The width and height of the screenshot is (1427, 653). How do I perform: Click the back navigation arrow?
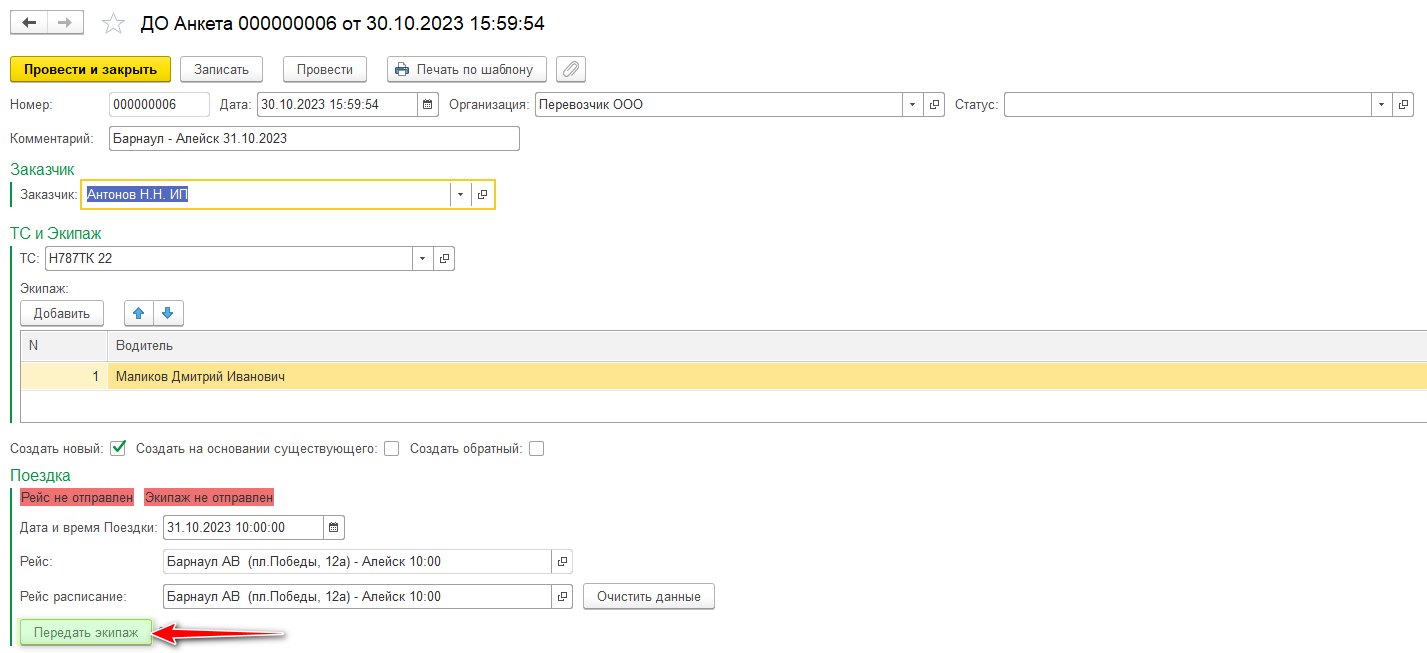click(x=29, y=23)
